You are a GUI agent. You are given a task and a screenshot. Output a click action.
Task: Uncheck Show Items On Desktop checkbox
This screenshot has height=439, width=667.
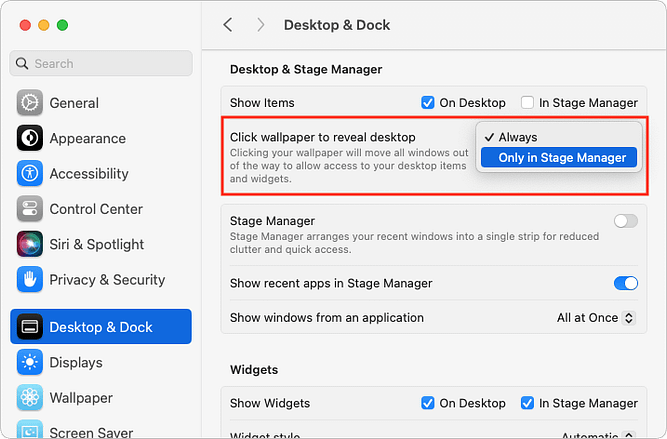tap(428, 103)
